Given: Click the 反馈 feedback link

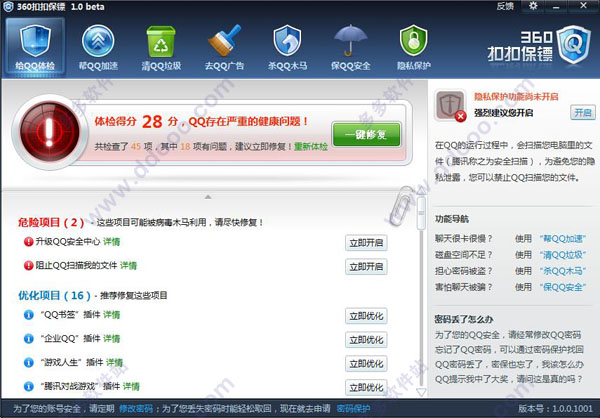Looking at the screenshot, I should [505, 6].
